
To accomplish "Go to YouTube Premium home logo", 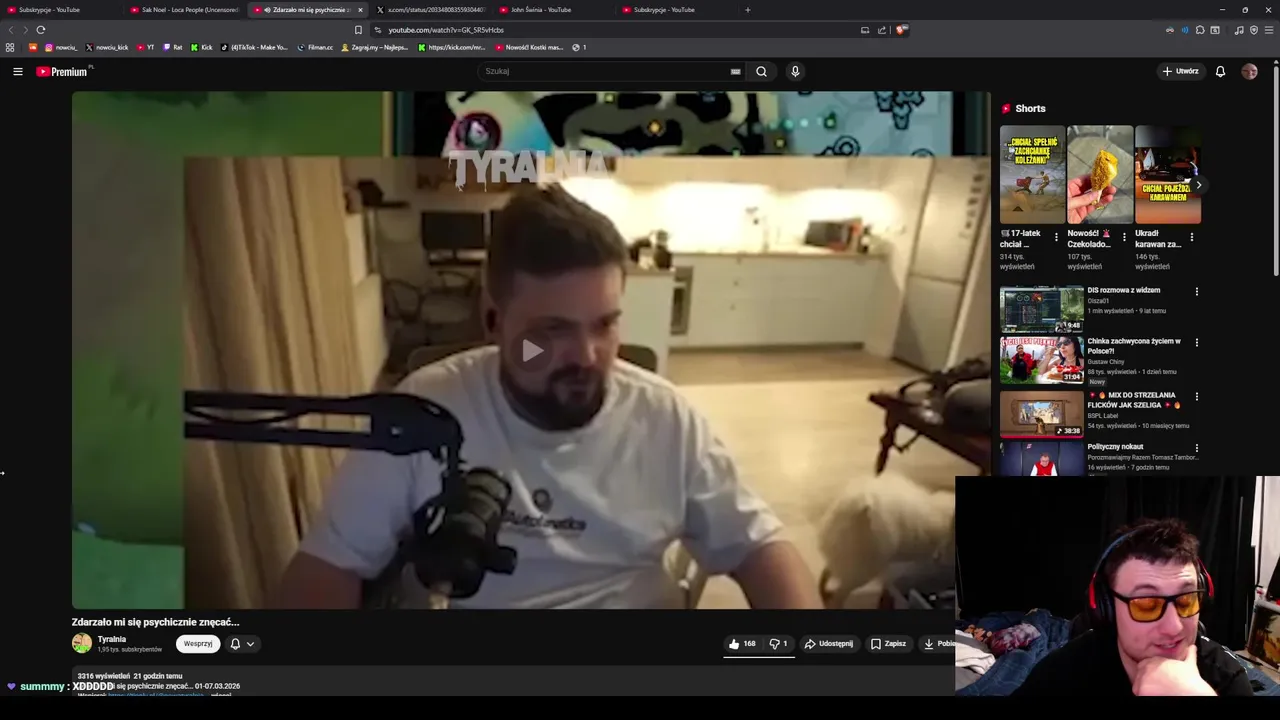I will (62, 72).
